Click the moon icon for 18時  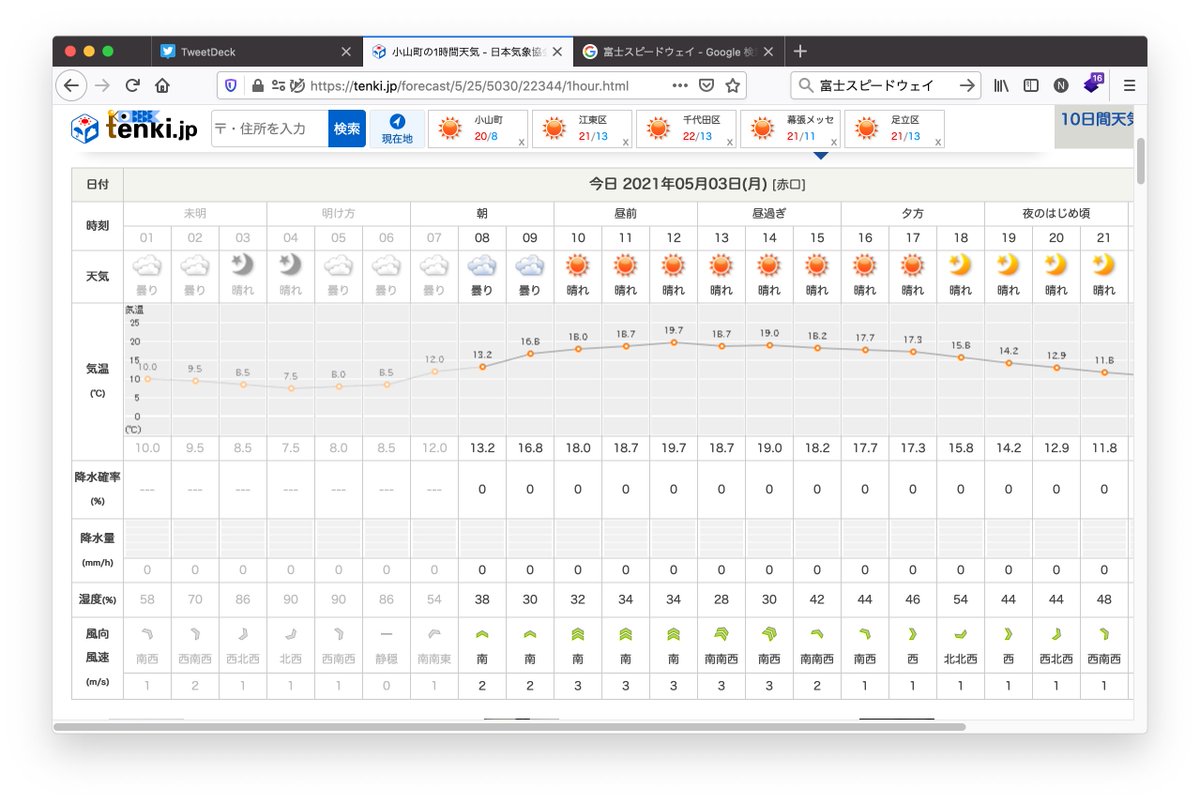point(961,266)
